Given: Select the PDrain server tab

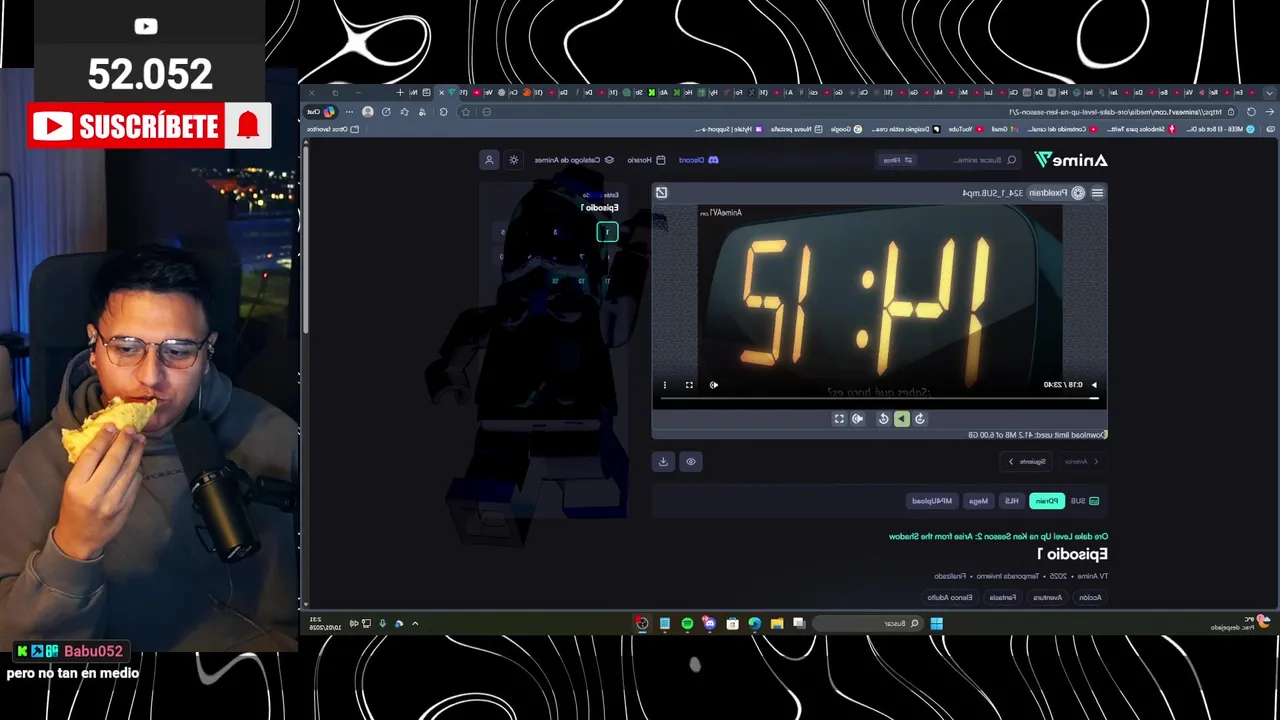Looking at the screenshot, I should (x=1046, y=501).
